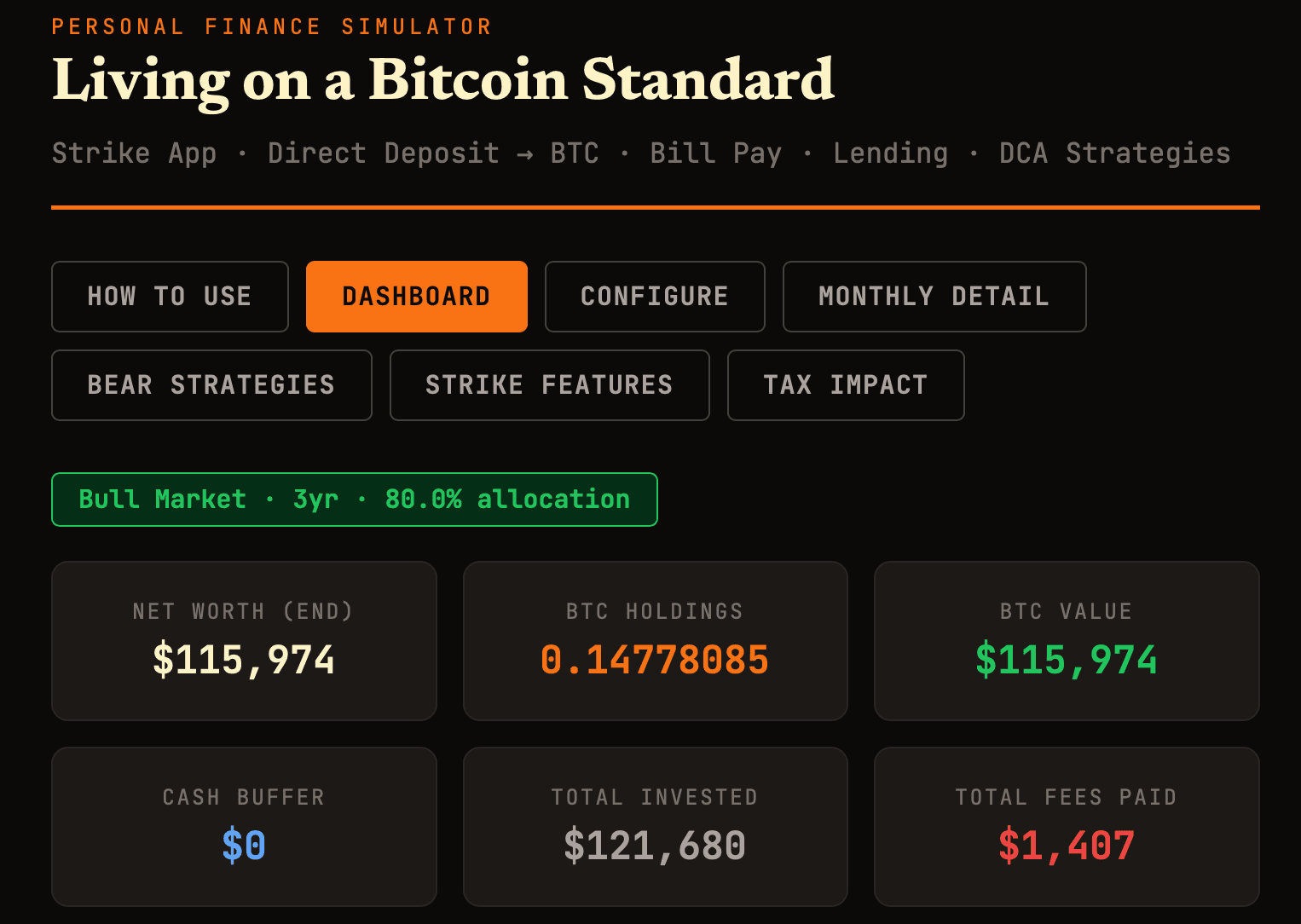Open the Configure tab
1301x924 pixels.
(x=654, y=296)
